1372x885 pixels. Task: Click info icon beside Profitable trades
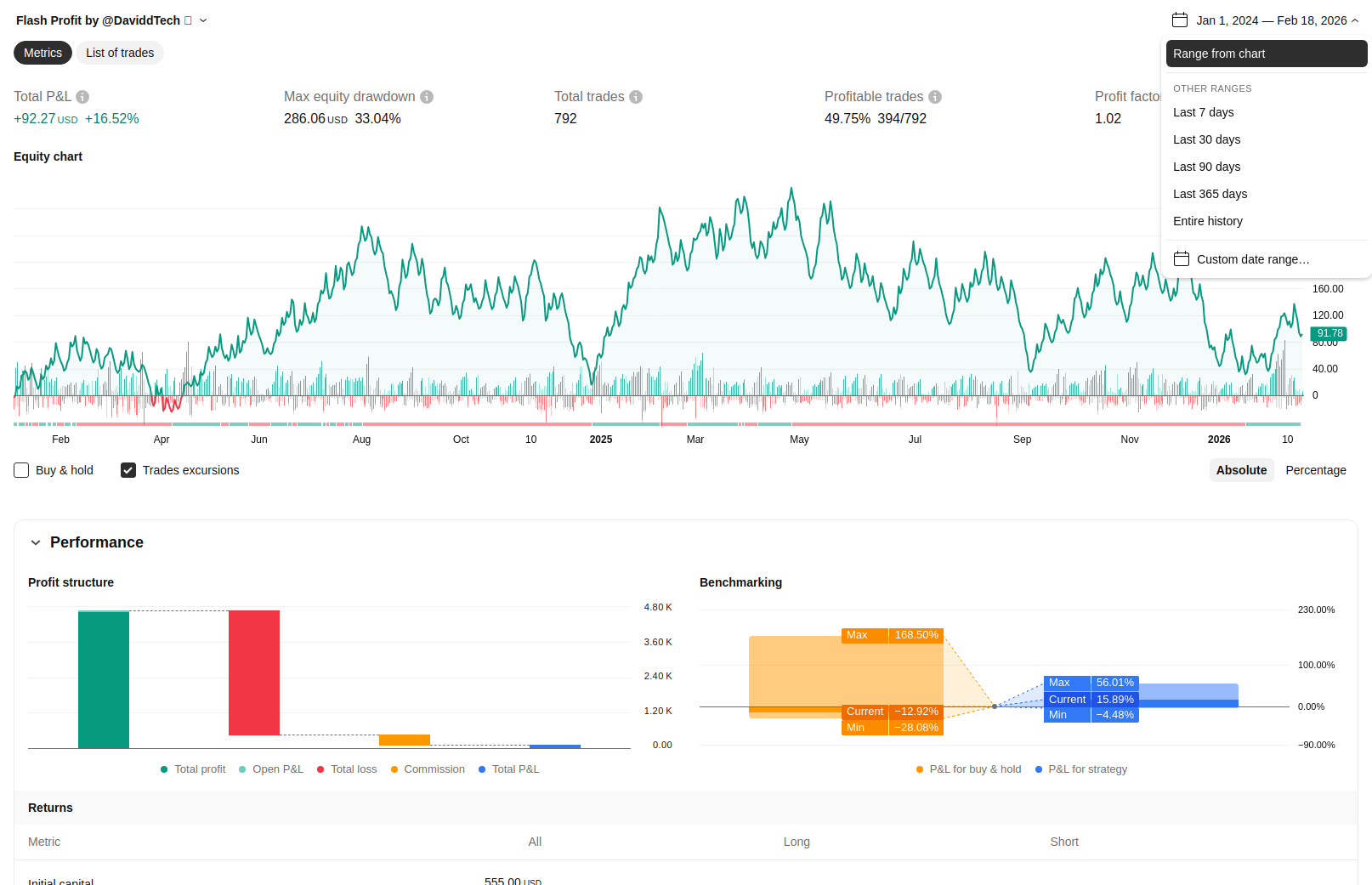coord(935,97)
